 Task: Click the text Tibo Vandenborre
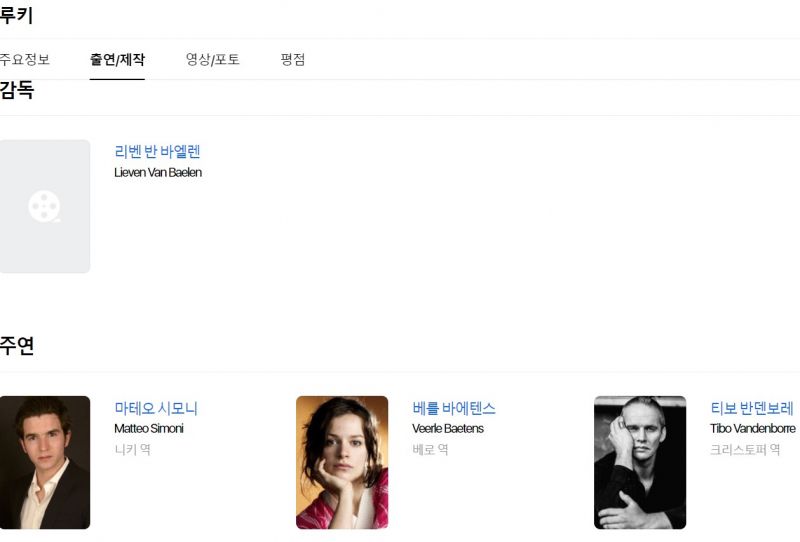point(753,429)
